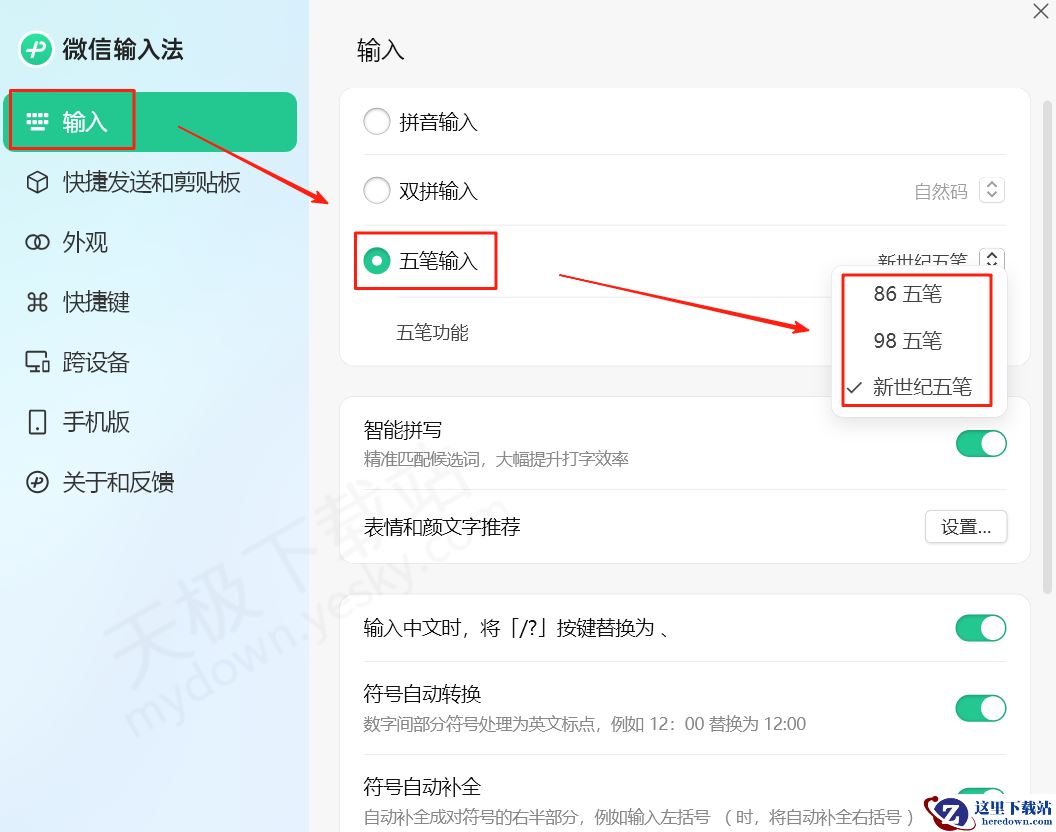Click the 五笔功能 link

point(431,333)
